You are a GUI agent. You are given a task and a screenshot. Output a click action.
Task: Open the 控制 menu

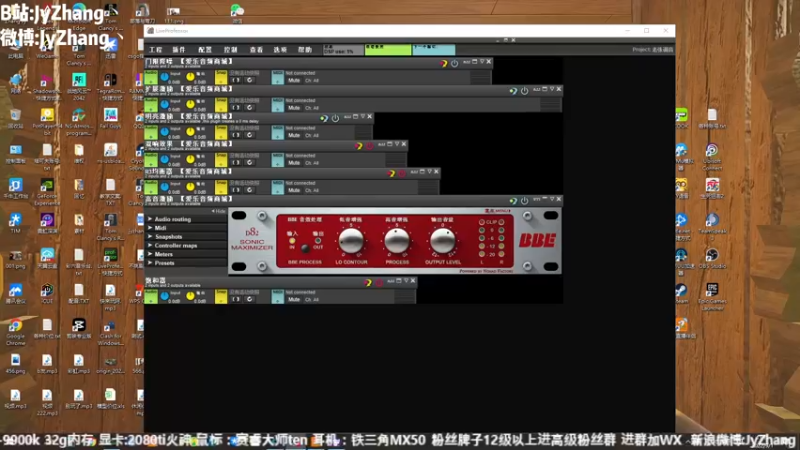(x=231, y=50)
